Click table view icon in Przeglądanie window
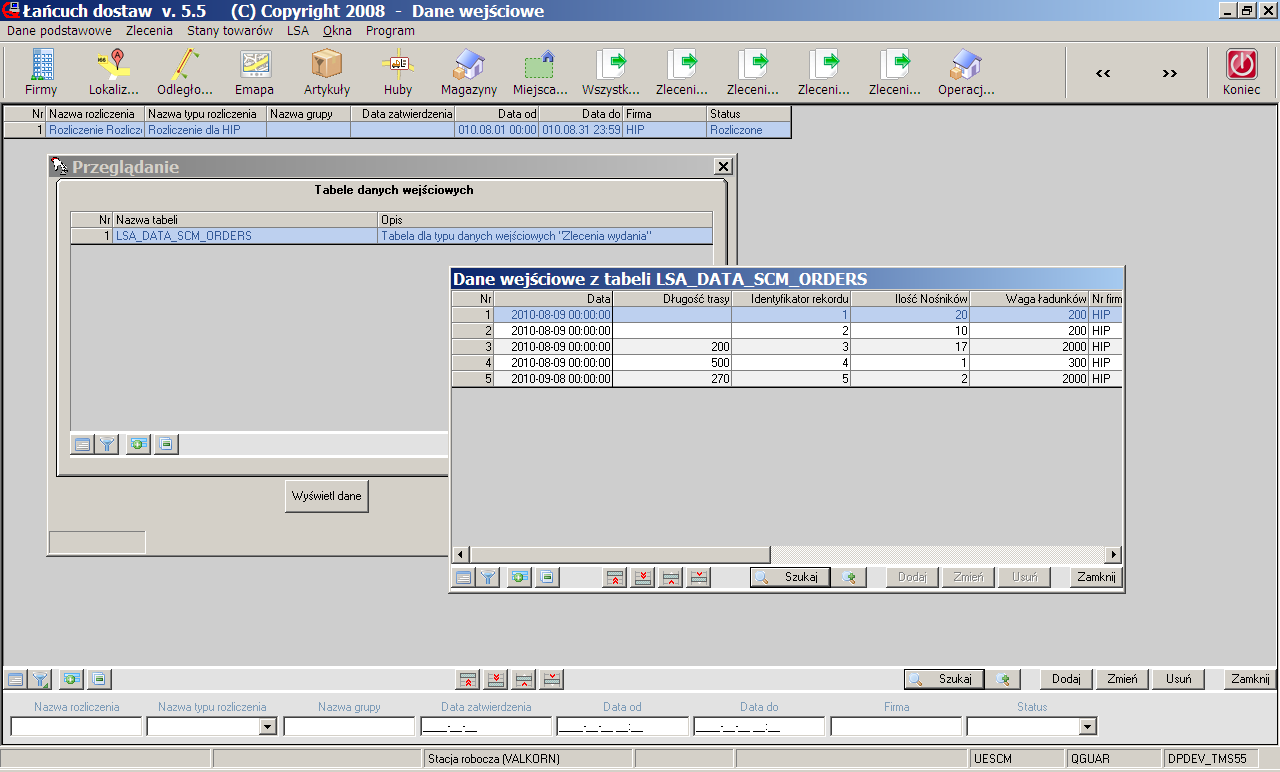The height and width of the screenshot is (772, 1280). tap(83, 444)
